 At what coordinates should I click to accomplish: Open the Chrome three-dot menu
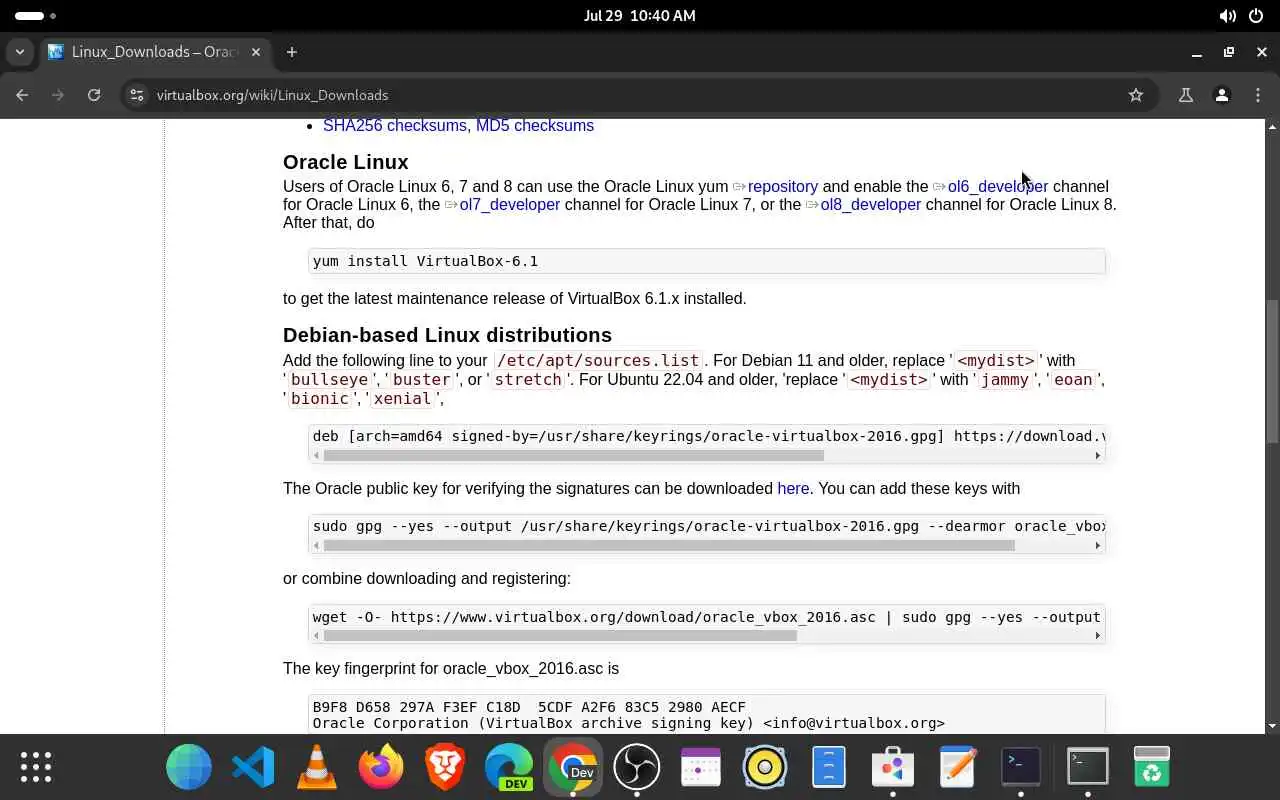(1258, 95)
